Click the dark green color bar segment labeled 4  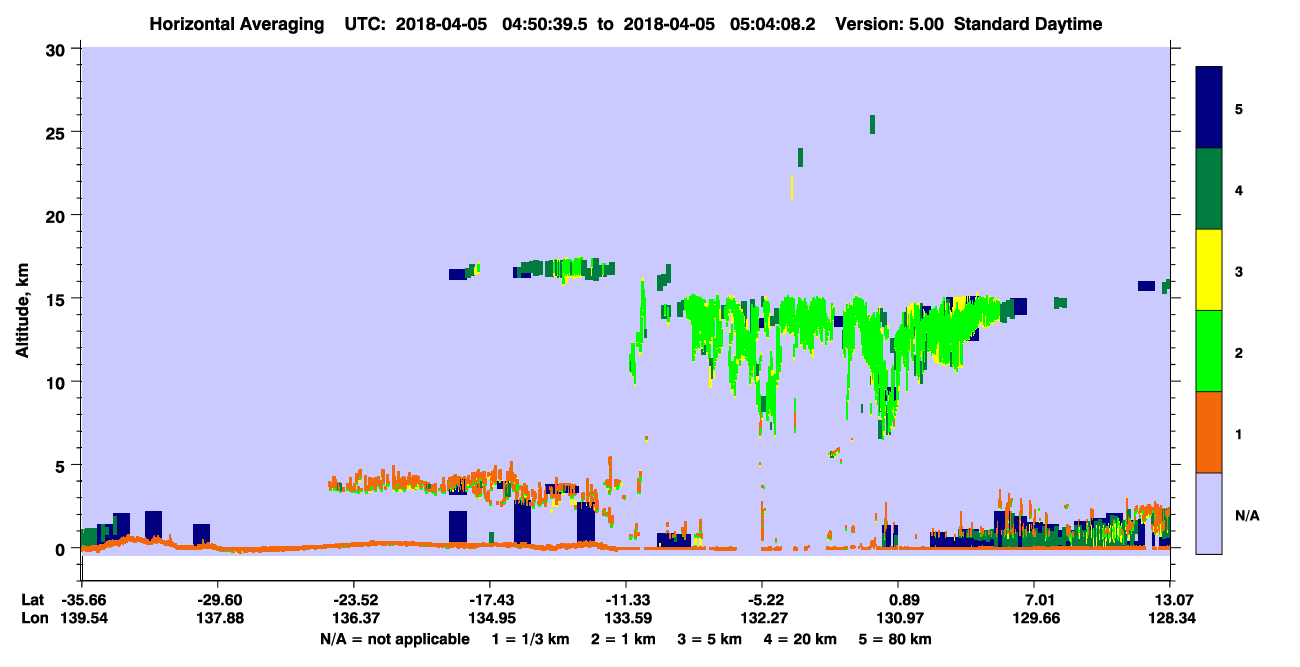click(x=1209, y=189)
